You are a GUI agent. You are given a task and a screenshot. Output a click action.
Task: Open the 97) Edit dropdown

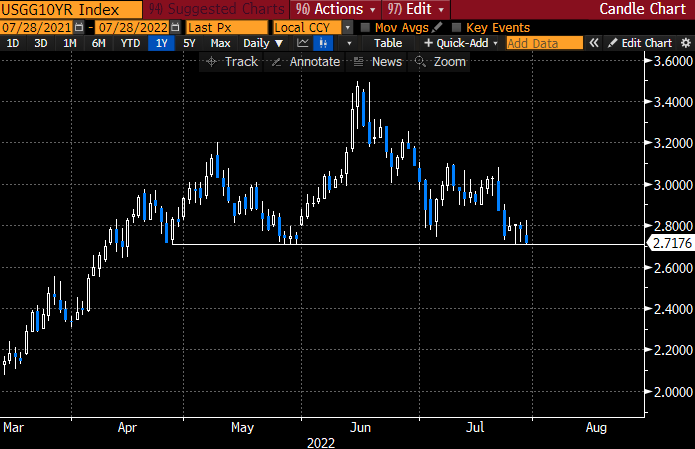pos(415,9)
